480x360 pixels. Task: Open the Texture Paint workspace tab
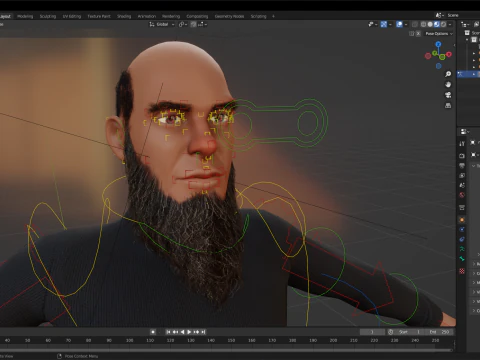99,16
